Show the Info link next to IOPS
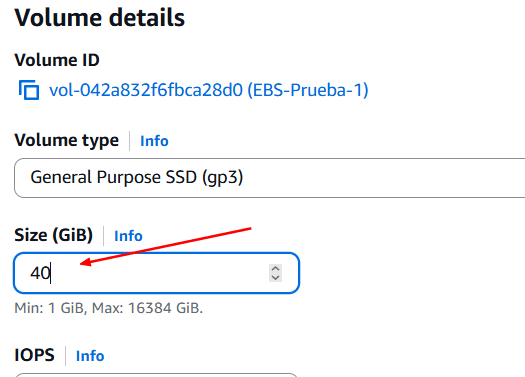 90,356
